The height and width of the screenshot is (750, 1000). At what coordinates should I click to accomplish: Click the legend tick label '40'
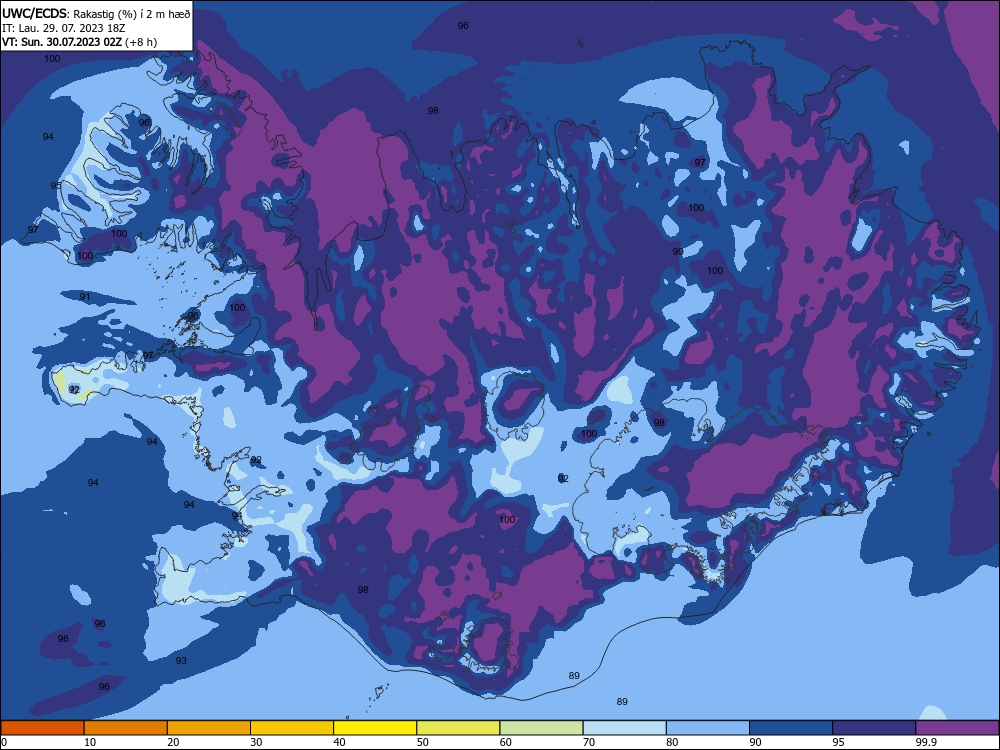(340, 742)
